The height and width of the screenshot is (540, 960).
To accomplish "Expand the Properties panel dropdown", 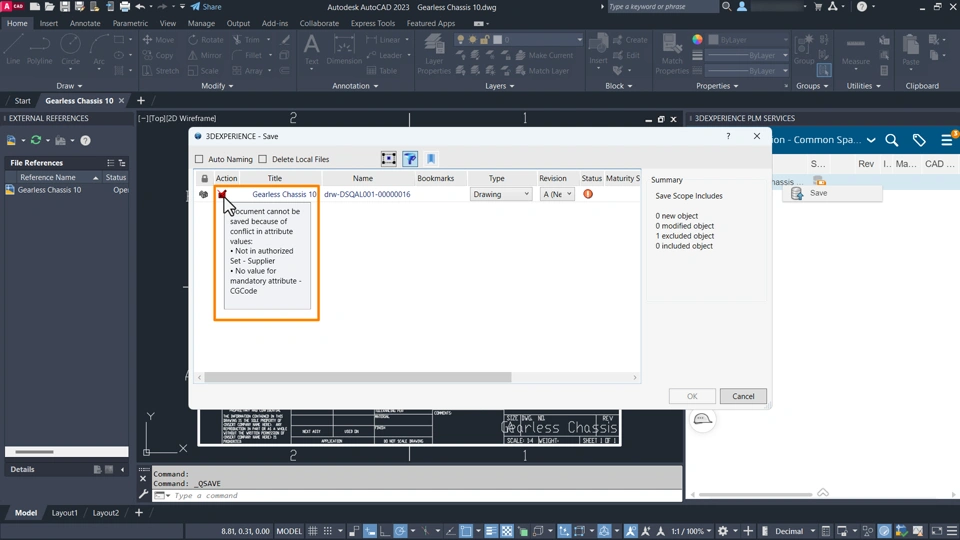I will [717, 86].
